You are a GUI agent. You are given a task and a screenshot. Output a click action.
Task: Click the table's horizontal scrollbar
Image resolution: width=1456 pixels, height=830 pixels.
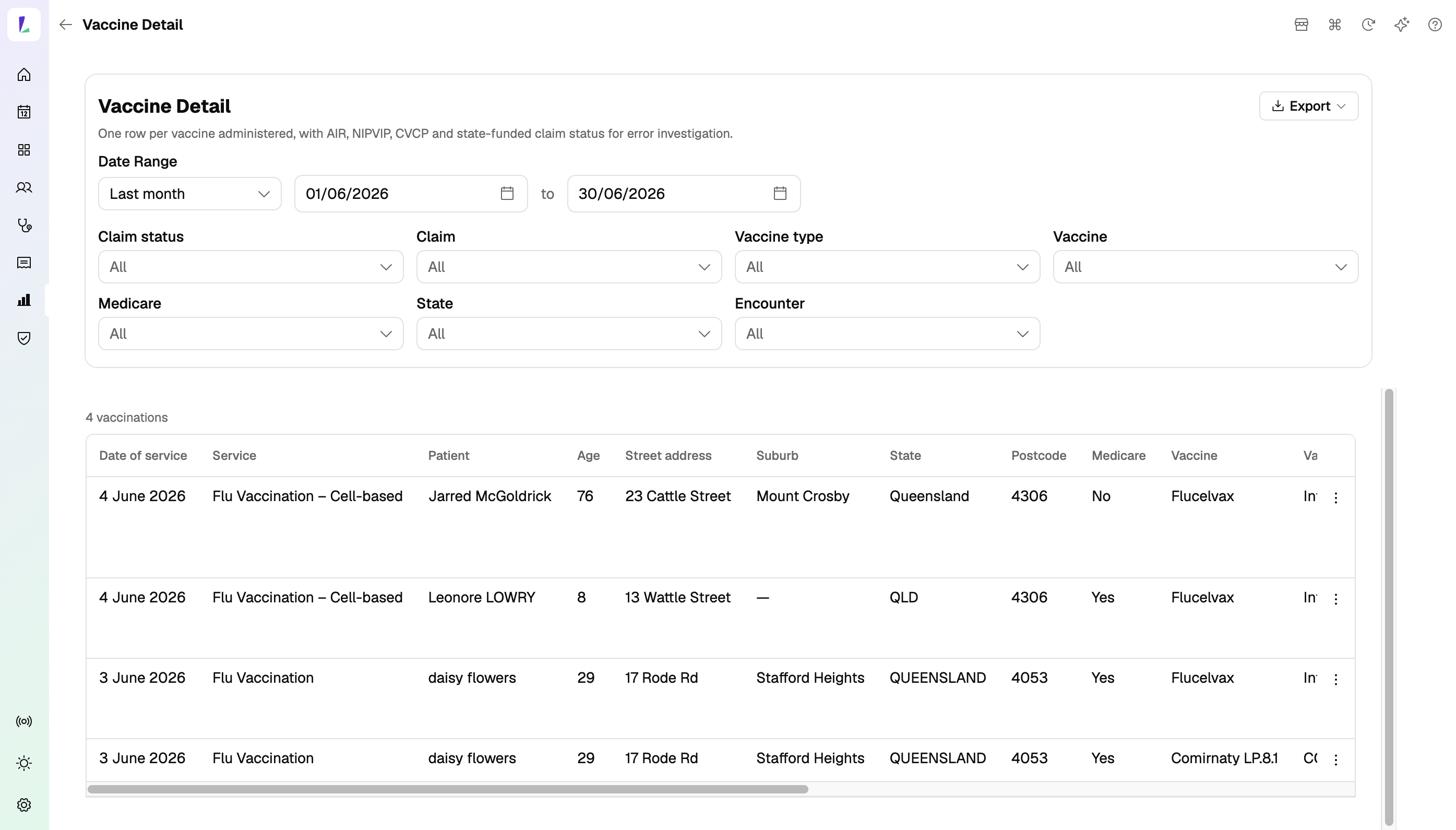(448, 789)
